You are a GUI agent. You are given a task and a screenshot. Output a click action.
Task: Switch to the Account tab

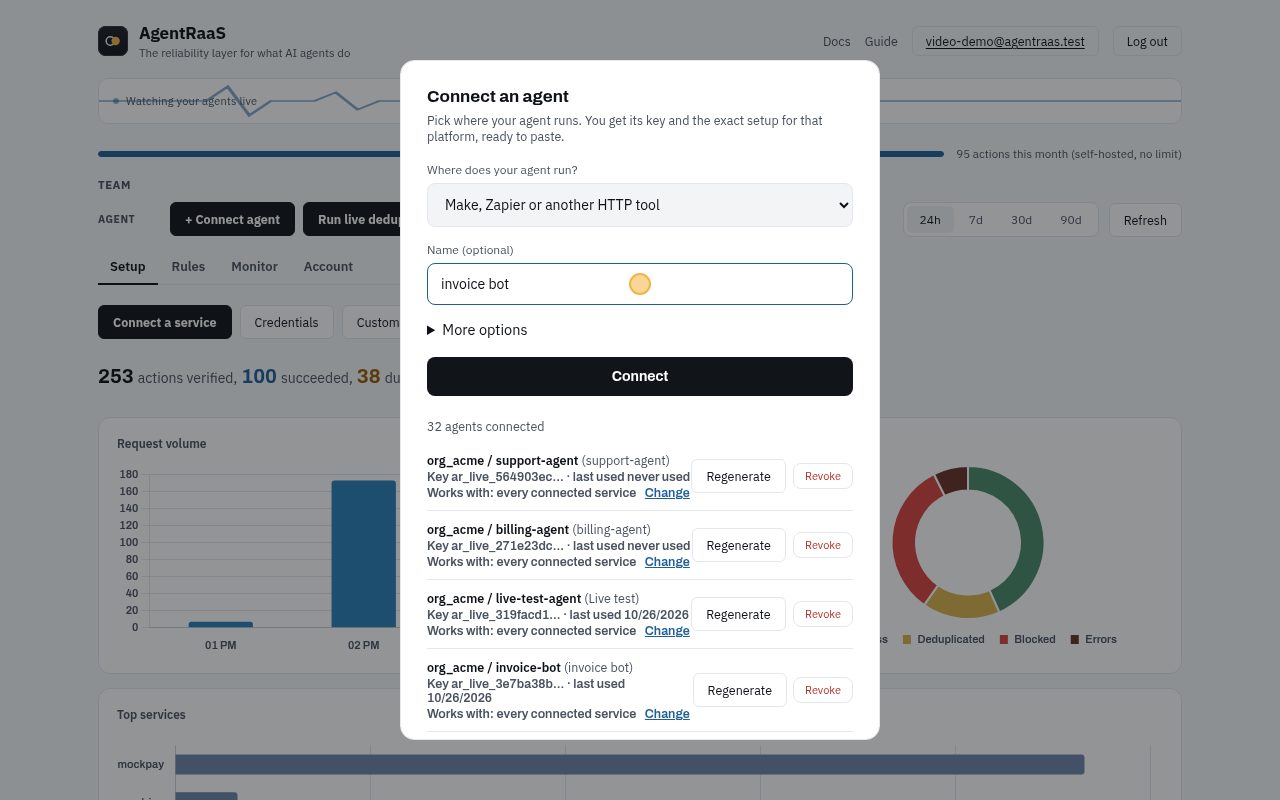pyautogui.click(x=328, y=267)
